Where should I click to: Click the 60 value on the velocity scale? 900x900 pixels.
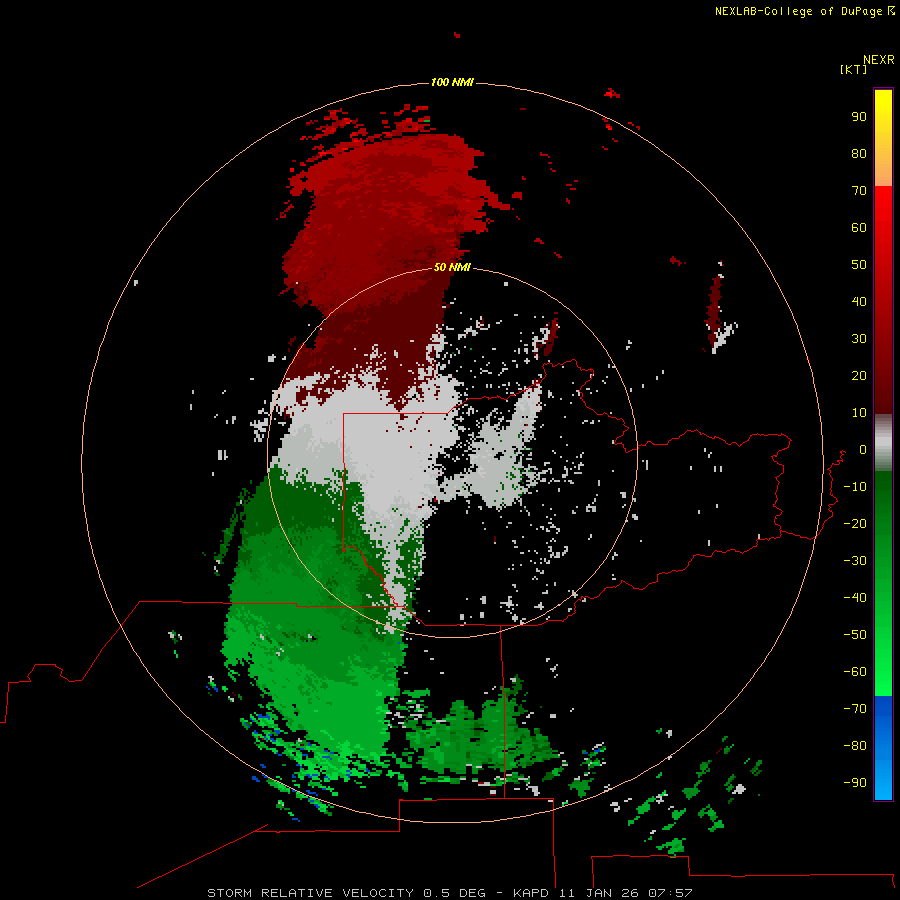click(859, 228)
